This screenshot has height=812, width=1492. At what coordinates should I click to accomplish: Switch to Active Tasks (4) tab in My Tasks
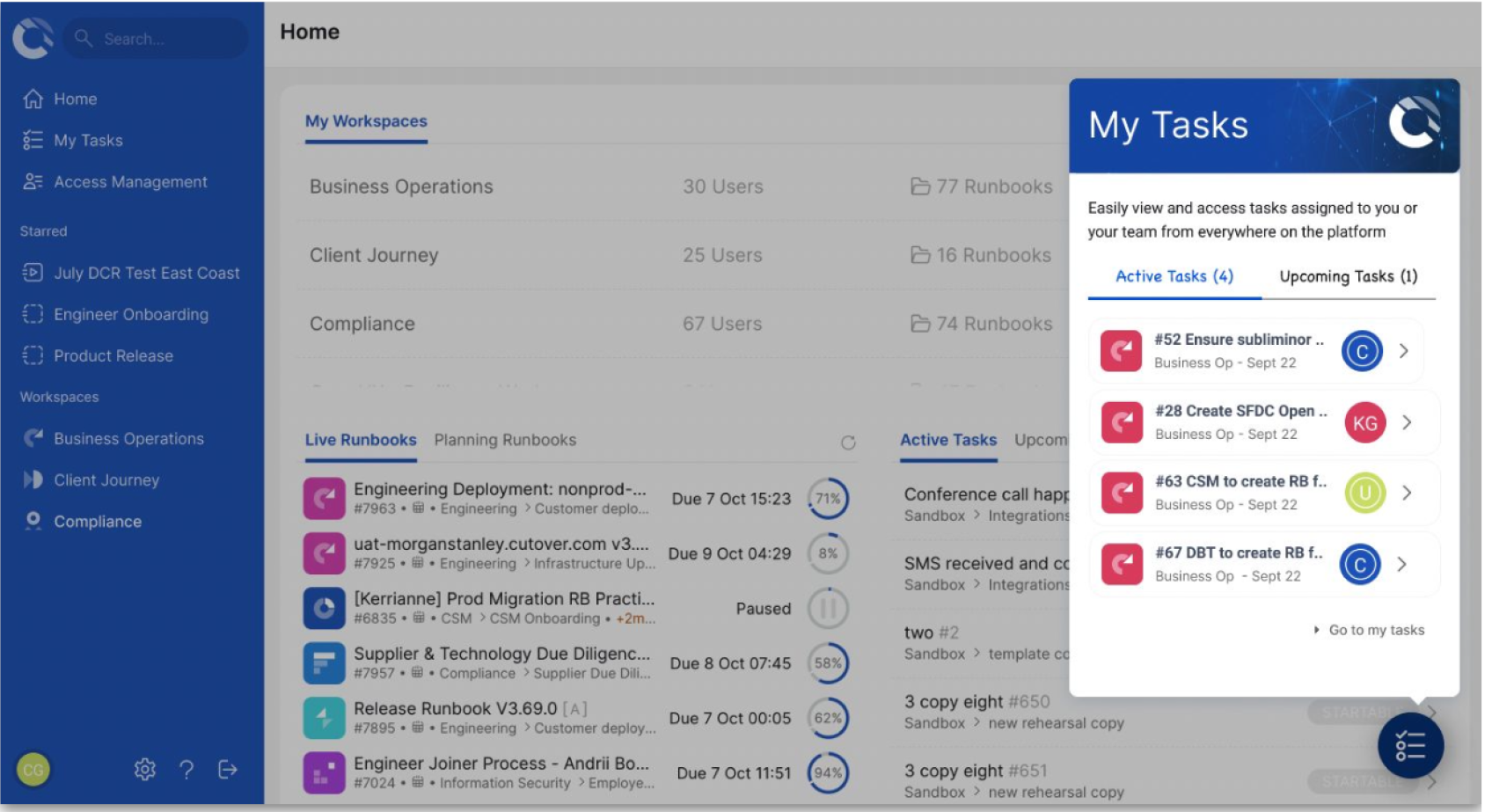[1174, 276]
